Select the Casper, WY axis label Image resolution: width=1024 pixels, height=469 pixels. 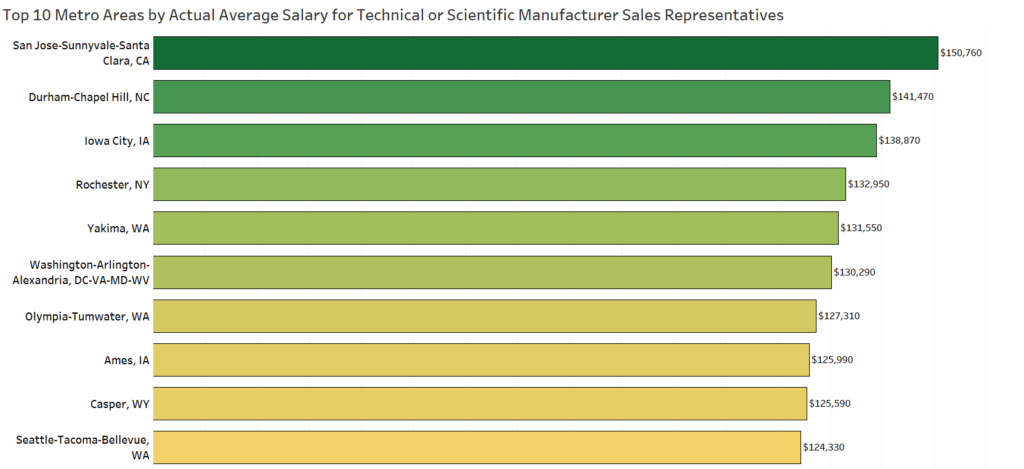pyautogui.click(x=120, y=404)
